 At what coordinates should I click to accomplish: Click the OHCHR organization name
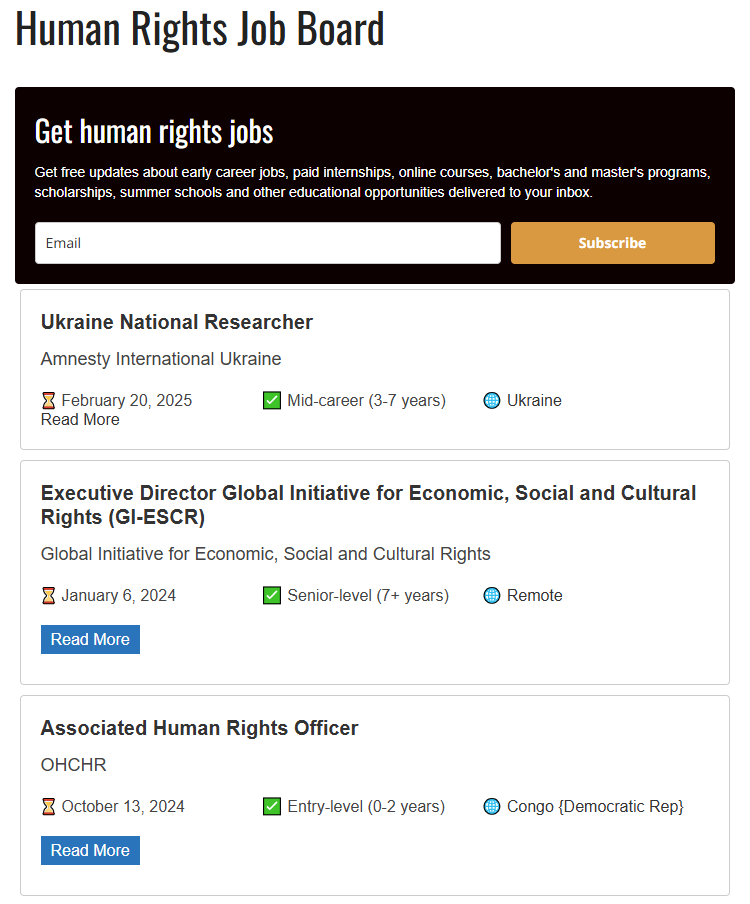coord(73,764)
